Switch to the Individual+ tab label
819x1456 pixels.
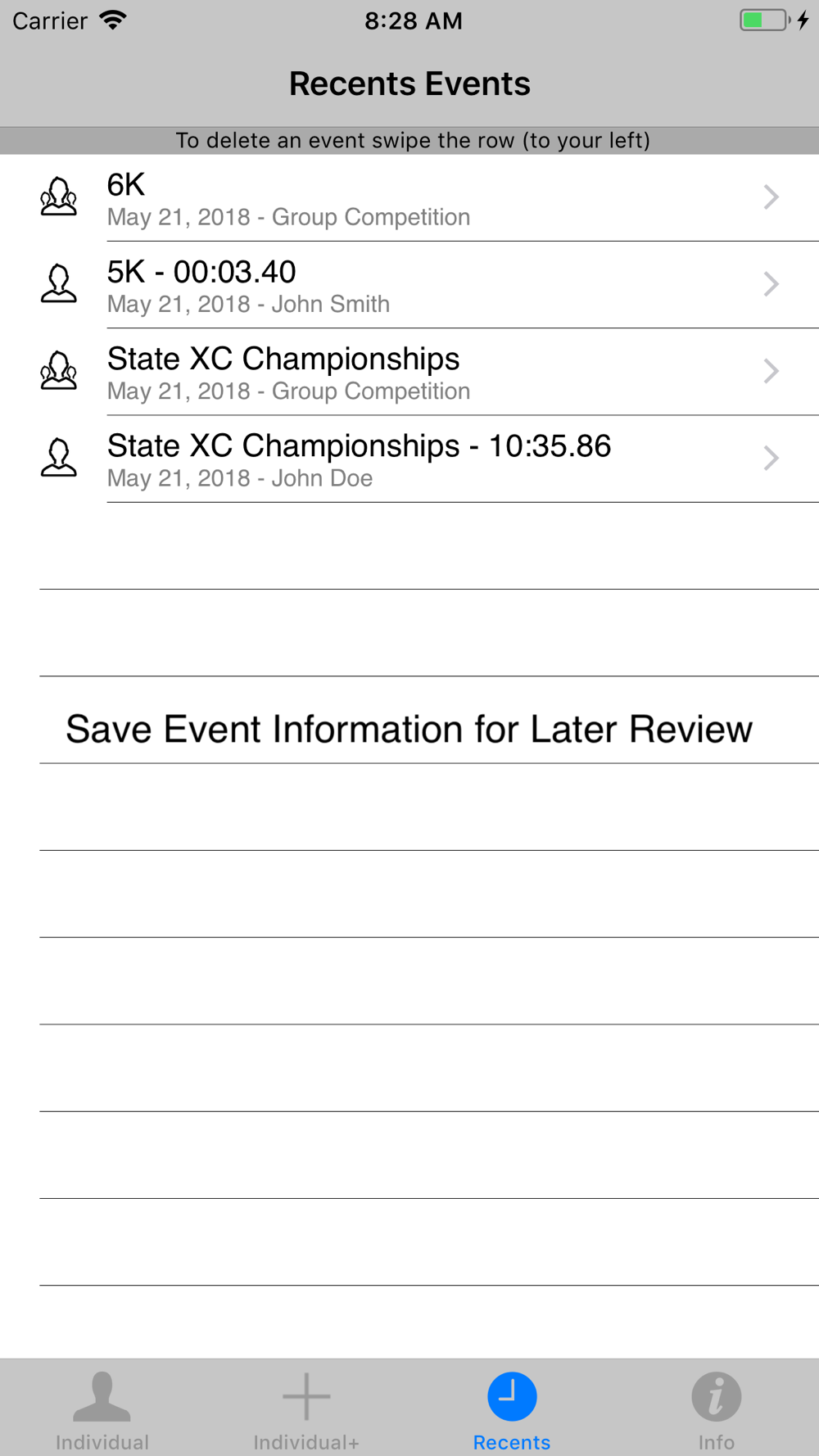306,1442
